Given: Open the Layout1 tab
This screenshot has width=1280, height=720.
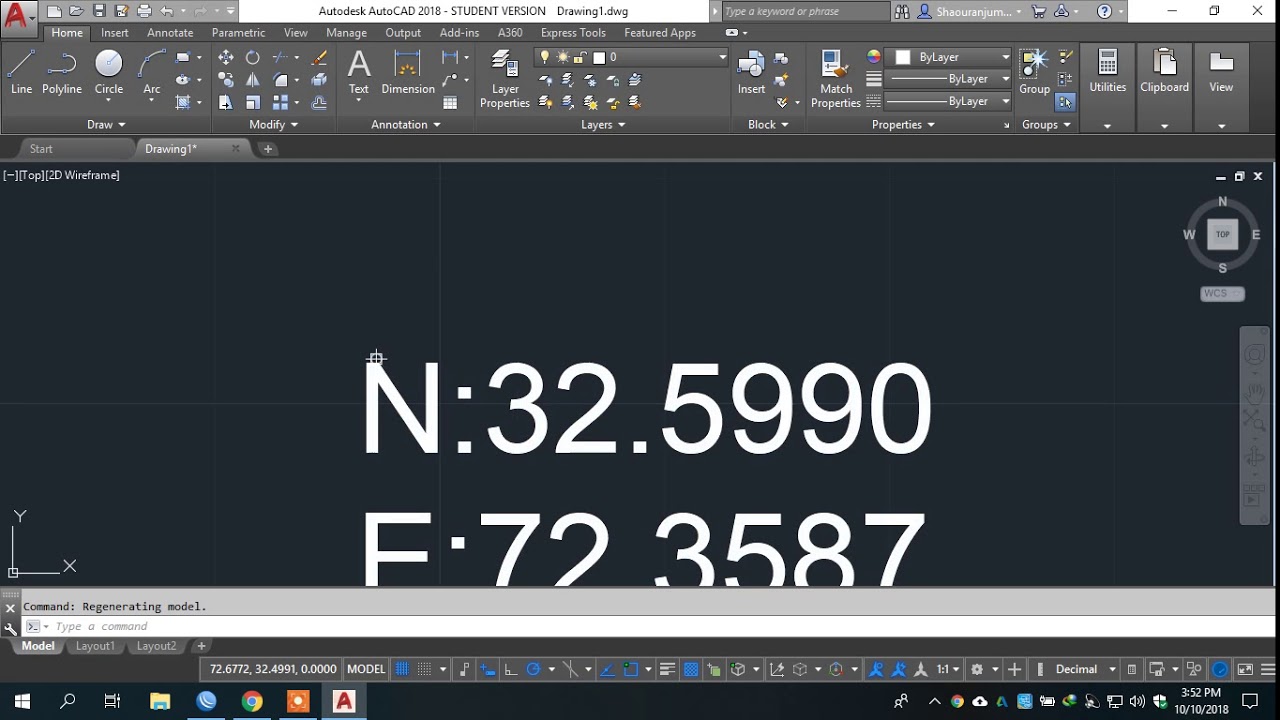Looking at the screenshot, I should [x=96, y=646].
